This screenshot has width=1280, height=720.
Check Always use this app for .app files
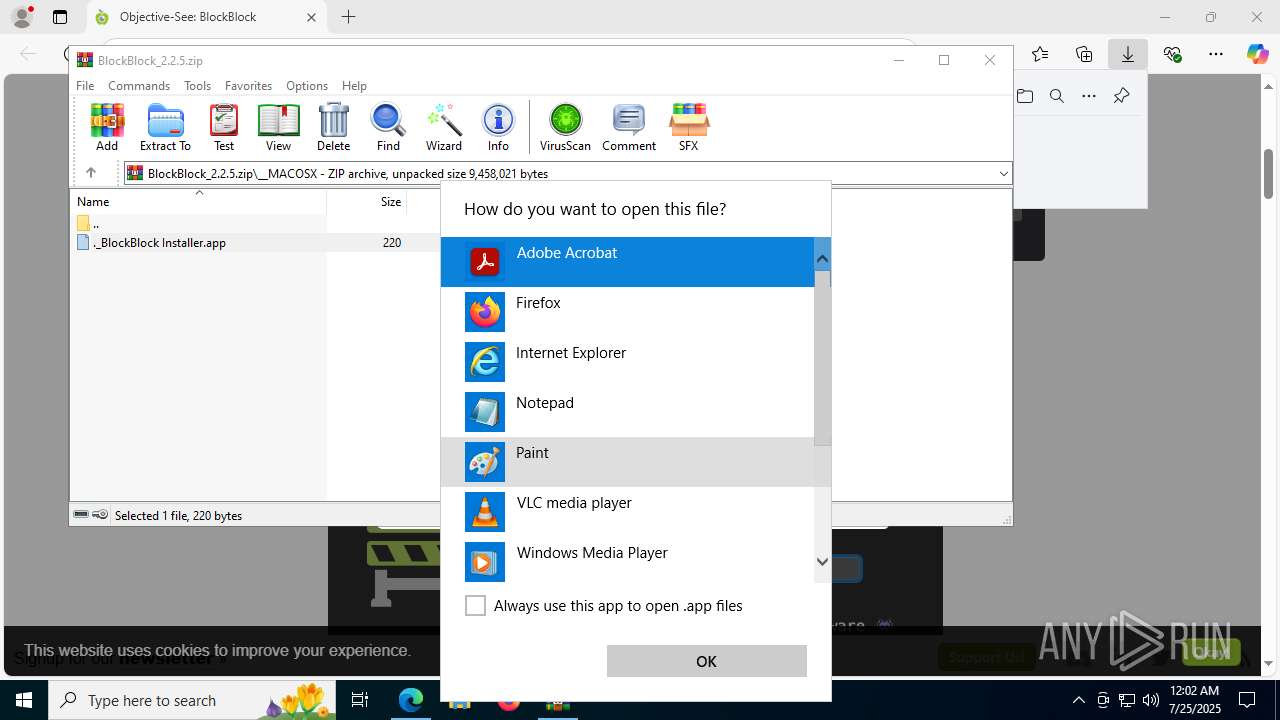point(476,606)
